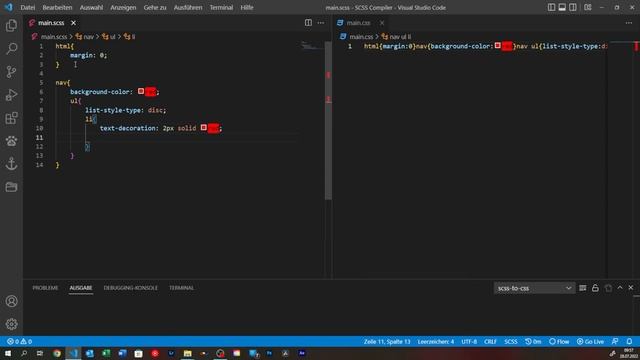The width and height of the screenshot is (640, 360).
Task: Click Go Live in status bar
Action: pos(590,342)
